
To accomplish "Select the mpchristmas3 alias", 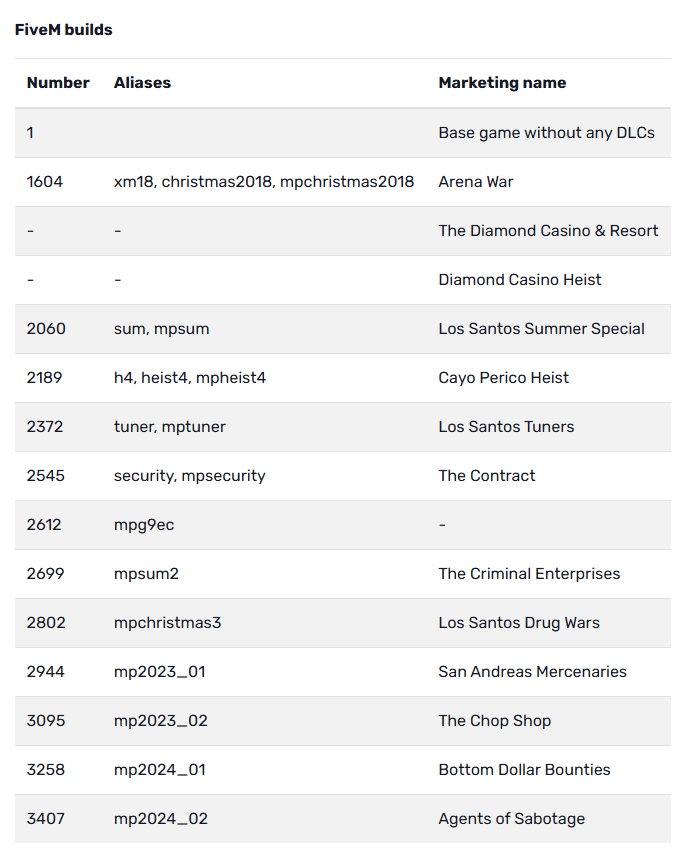I will pyautogui.click(x=167, y=623).
